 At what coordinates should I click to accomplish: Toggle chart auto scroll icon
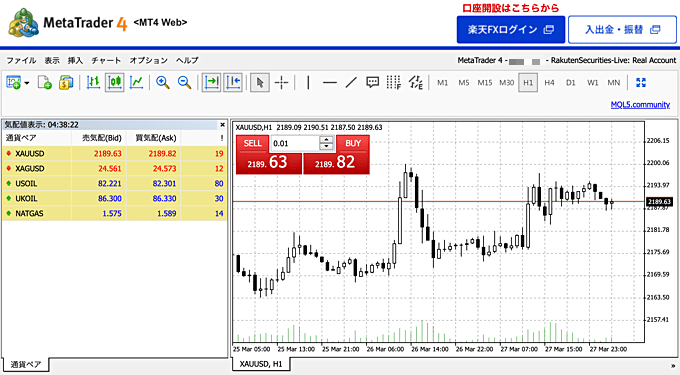click(211, 82)
